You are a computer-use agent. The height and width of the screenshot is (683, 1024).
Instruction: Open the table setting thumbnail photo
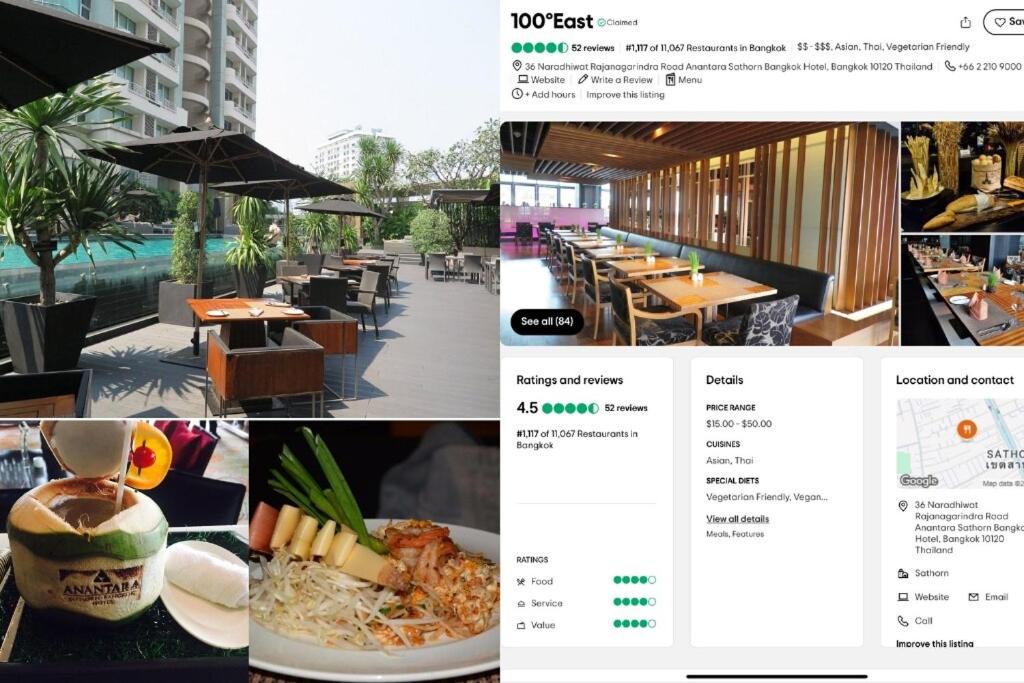pos(963,291)
